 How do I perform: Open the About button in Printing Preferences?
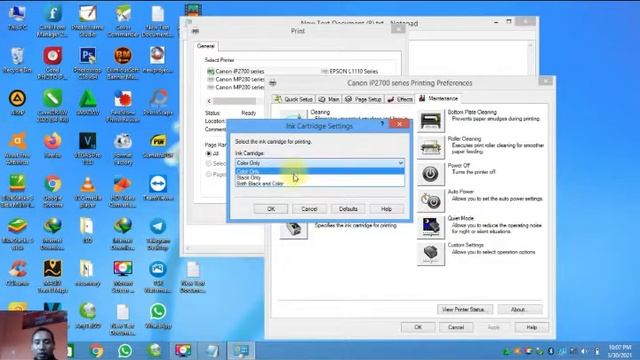click(520, 309)
